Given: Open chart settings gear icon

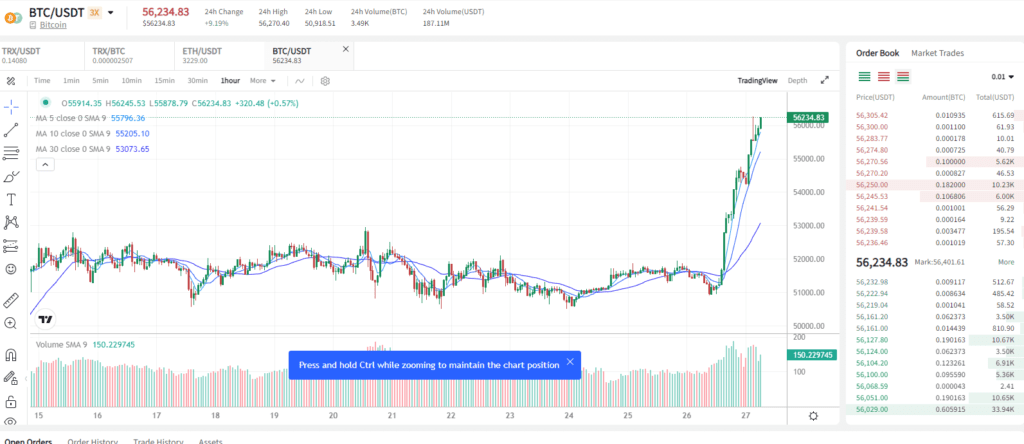Looking at the screenshot, I should pyautogui.click(x=325, y=80).
